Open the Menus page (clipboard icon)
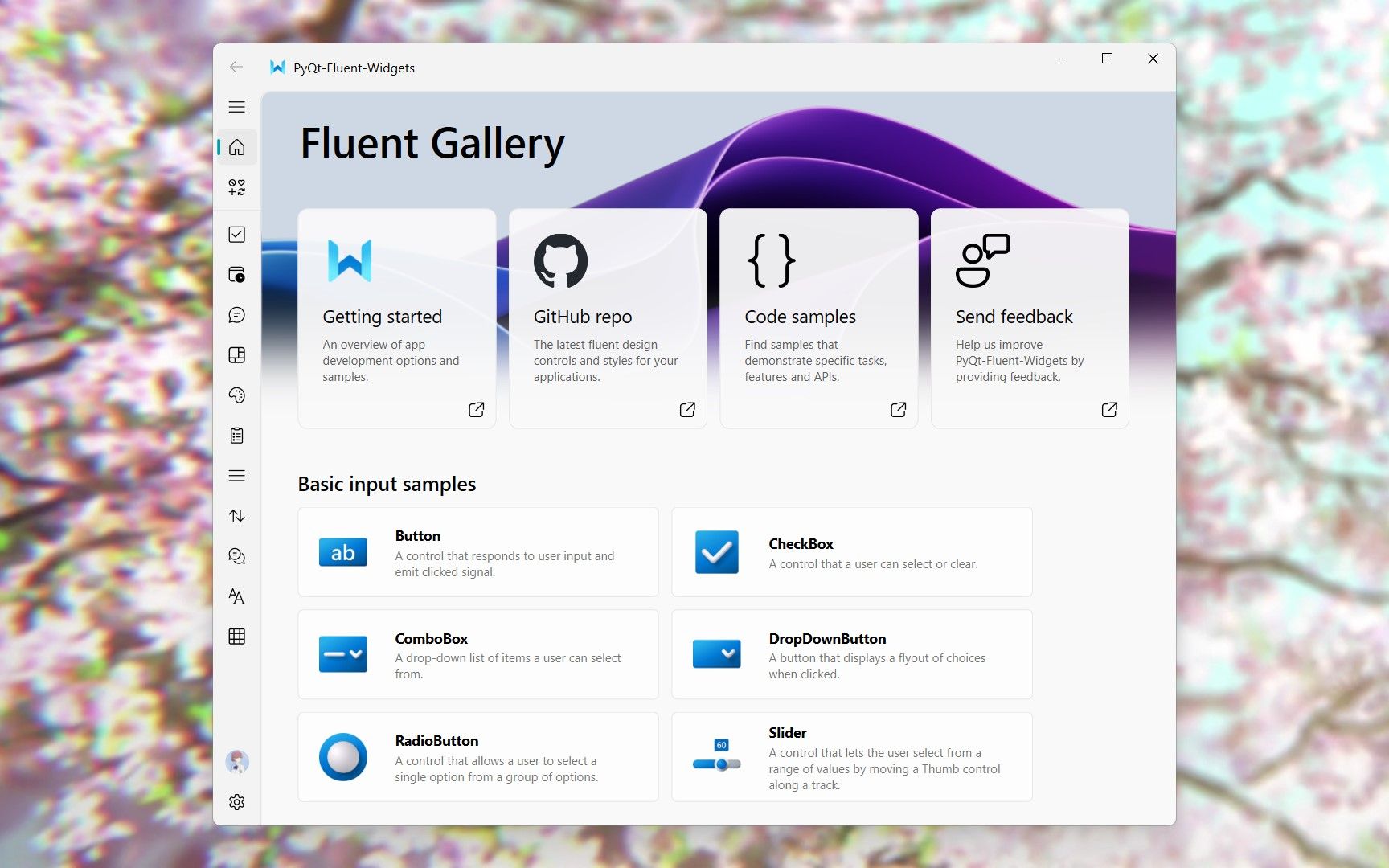 coord(236,435)
